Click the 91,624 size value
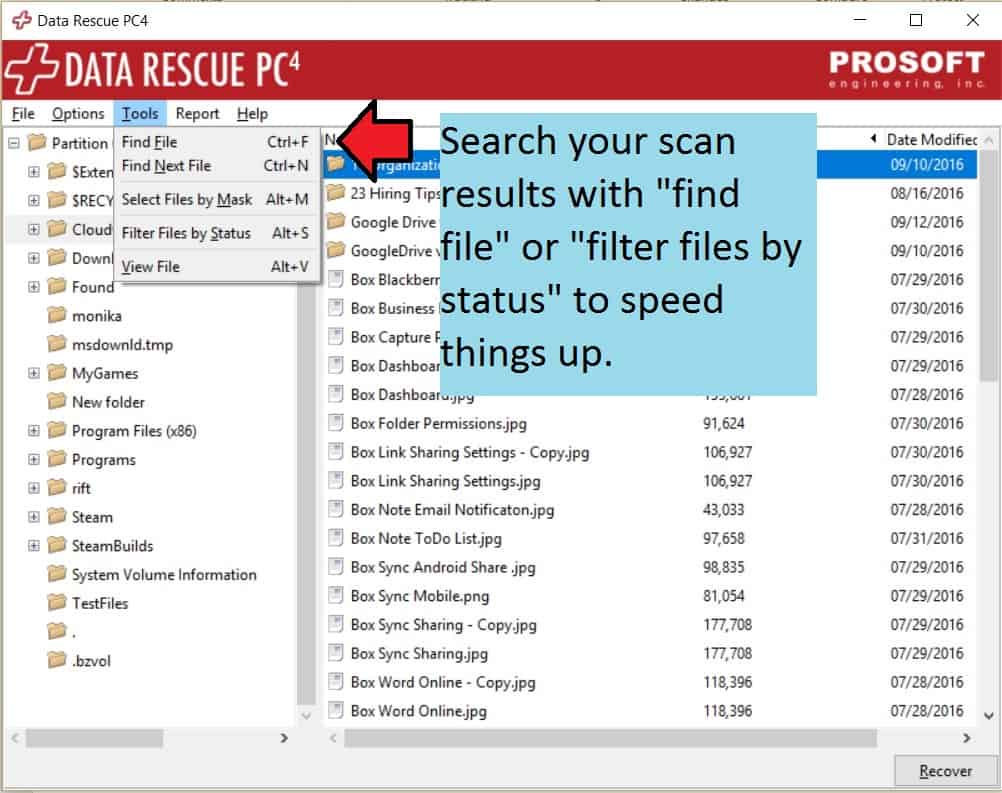The image size is (1002, 793). (x=723, y=424)
